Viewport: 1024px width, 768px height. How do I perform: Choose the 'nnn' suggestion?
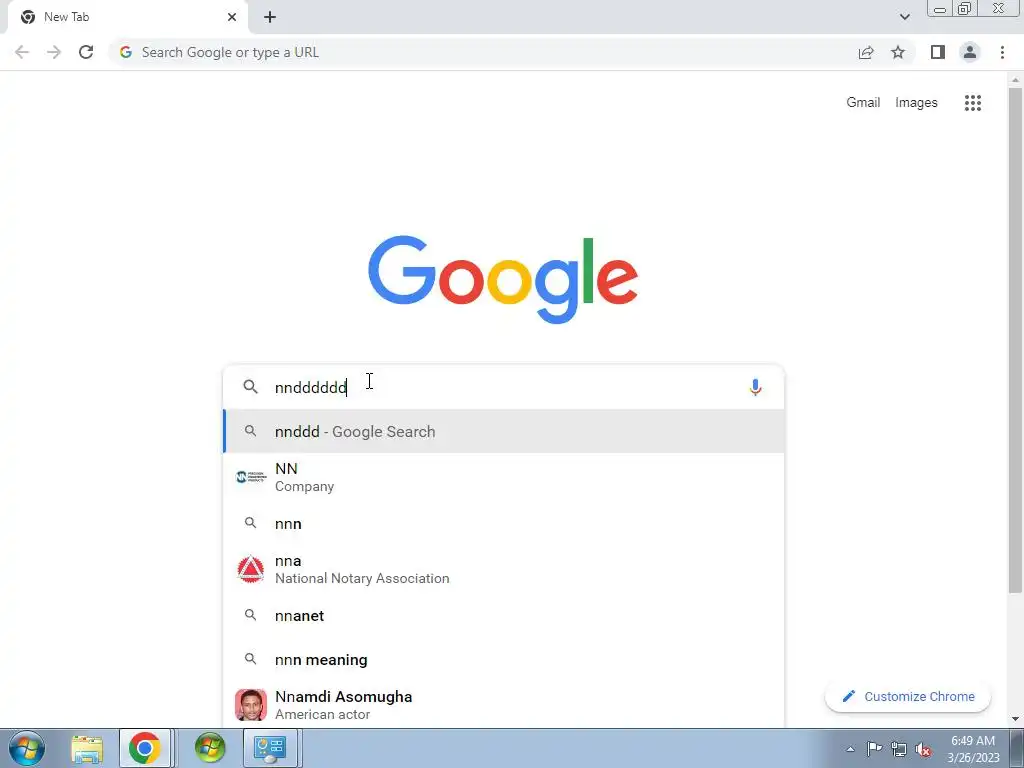tap(504, 524)
